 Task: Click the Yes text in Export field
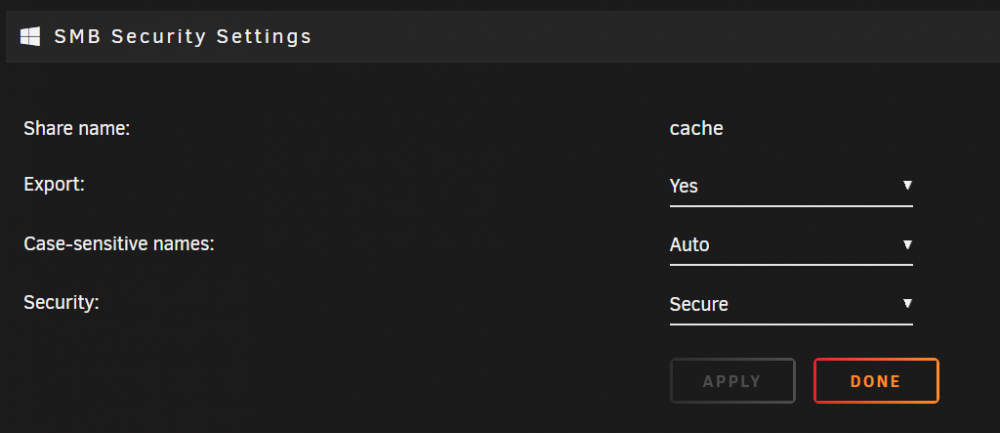(684, 186)
